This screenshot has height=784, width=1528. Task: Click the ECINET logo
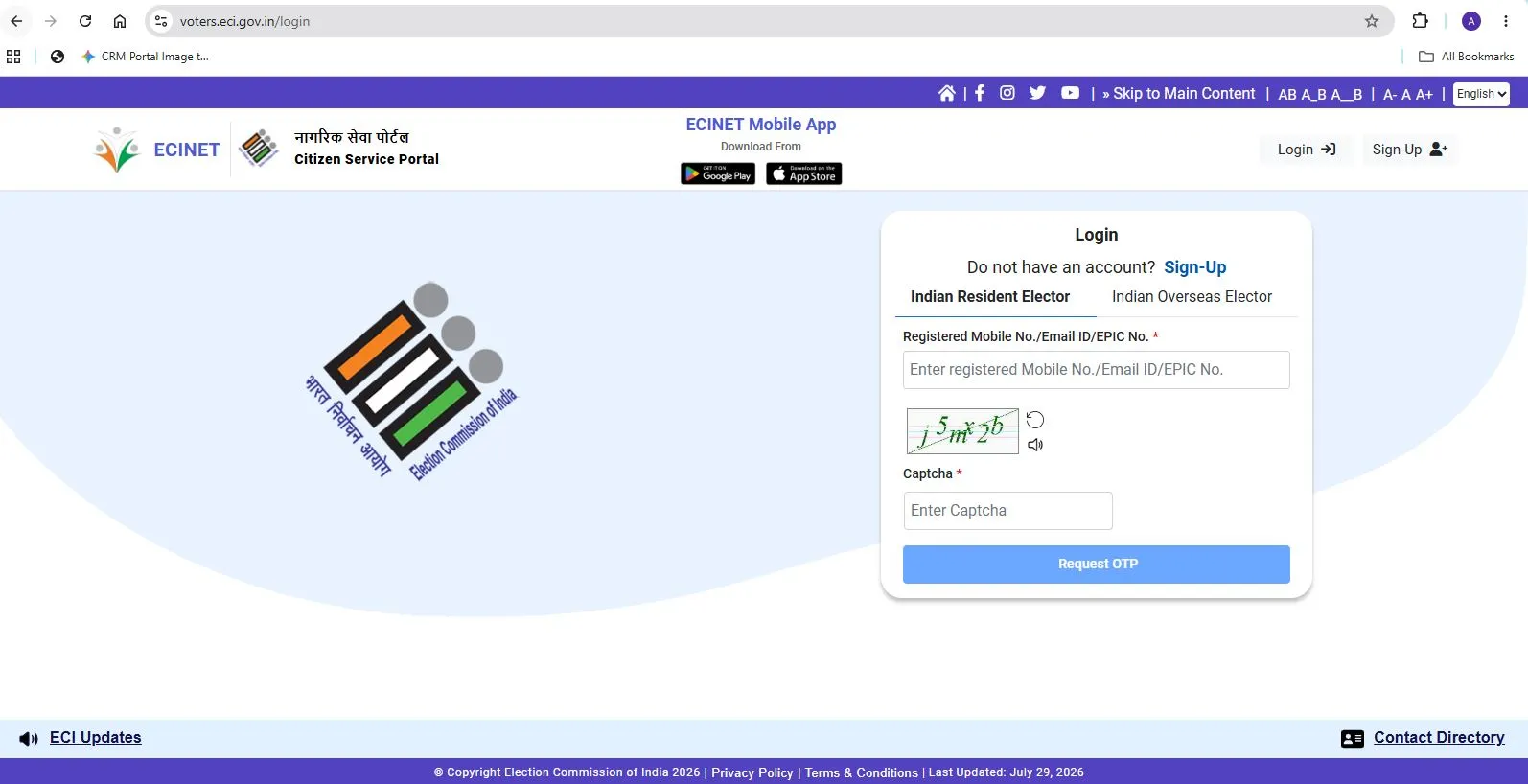click(x=157, y=150)
